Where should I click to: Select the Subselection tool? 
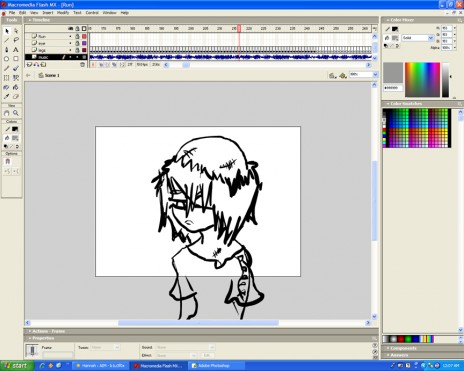click(x=16, y=31)
